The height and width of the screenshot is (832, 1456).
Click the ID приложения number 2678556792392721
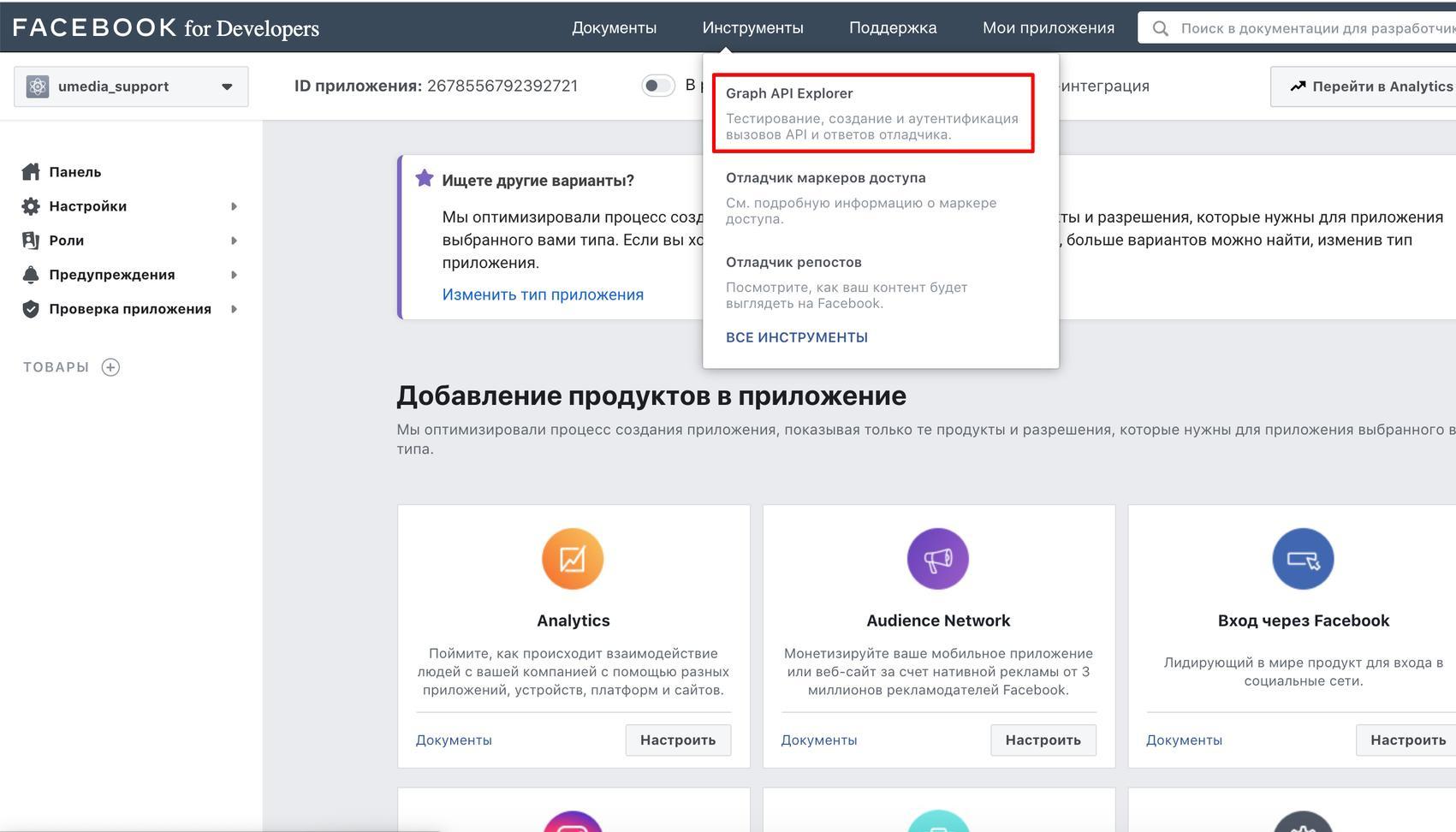[x=502, y=86]
